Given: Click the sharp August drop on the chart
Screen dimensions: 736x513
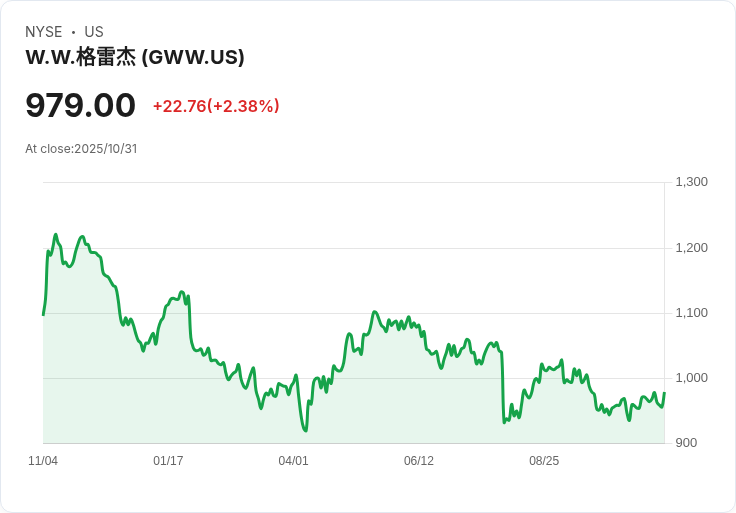Looking at the screenshot, I should (503, 387).
